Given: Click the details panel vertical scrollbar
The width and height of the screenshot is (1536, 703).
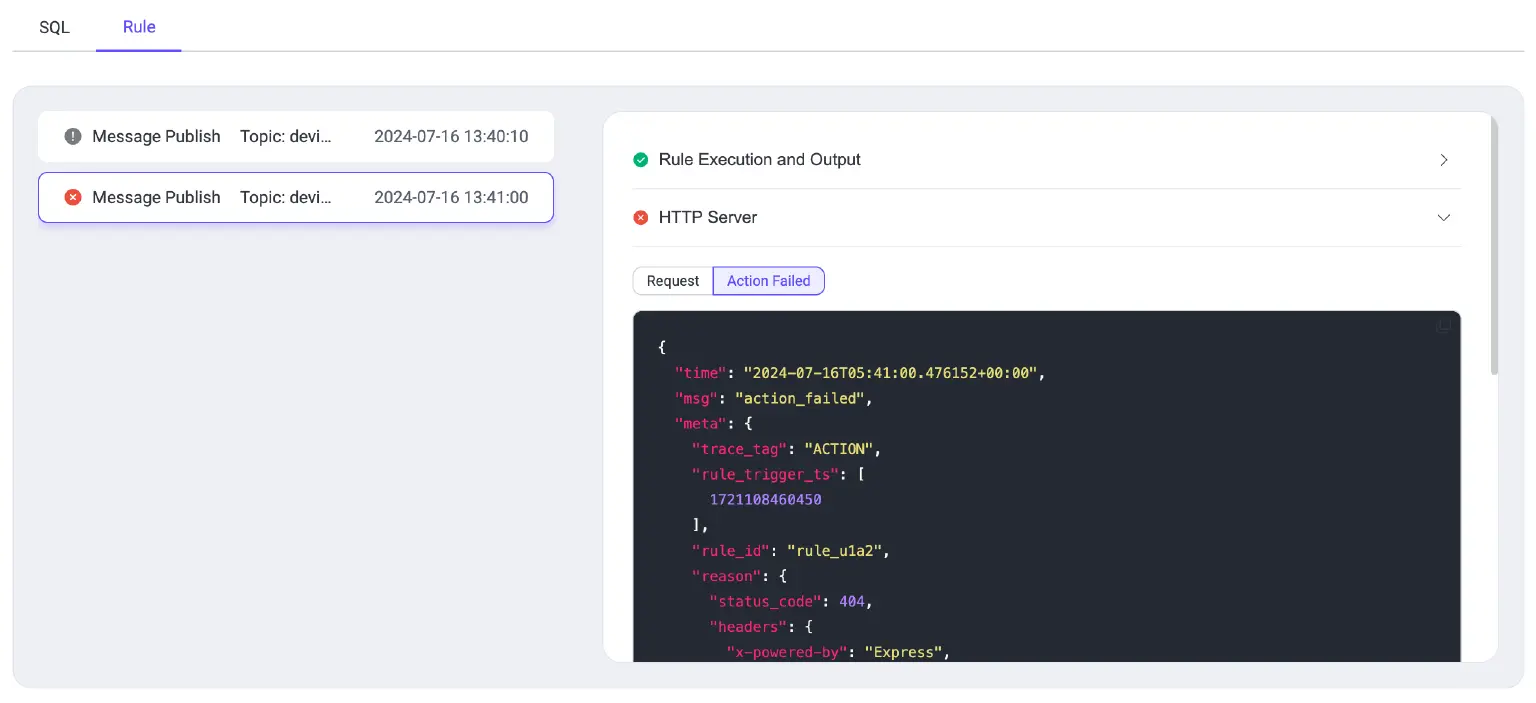Looking at the screenshot, I should (x=1494, y=250).
